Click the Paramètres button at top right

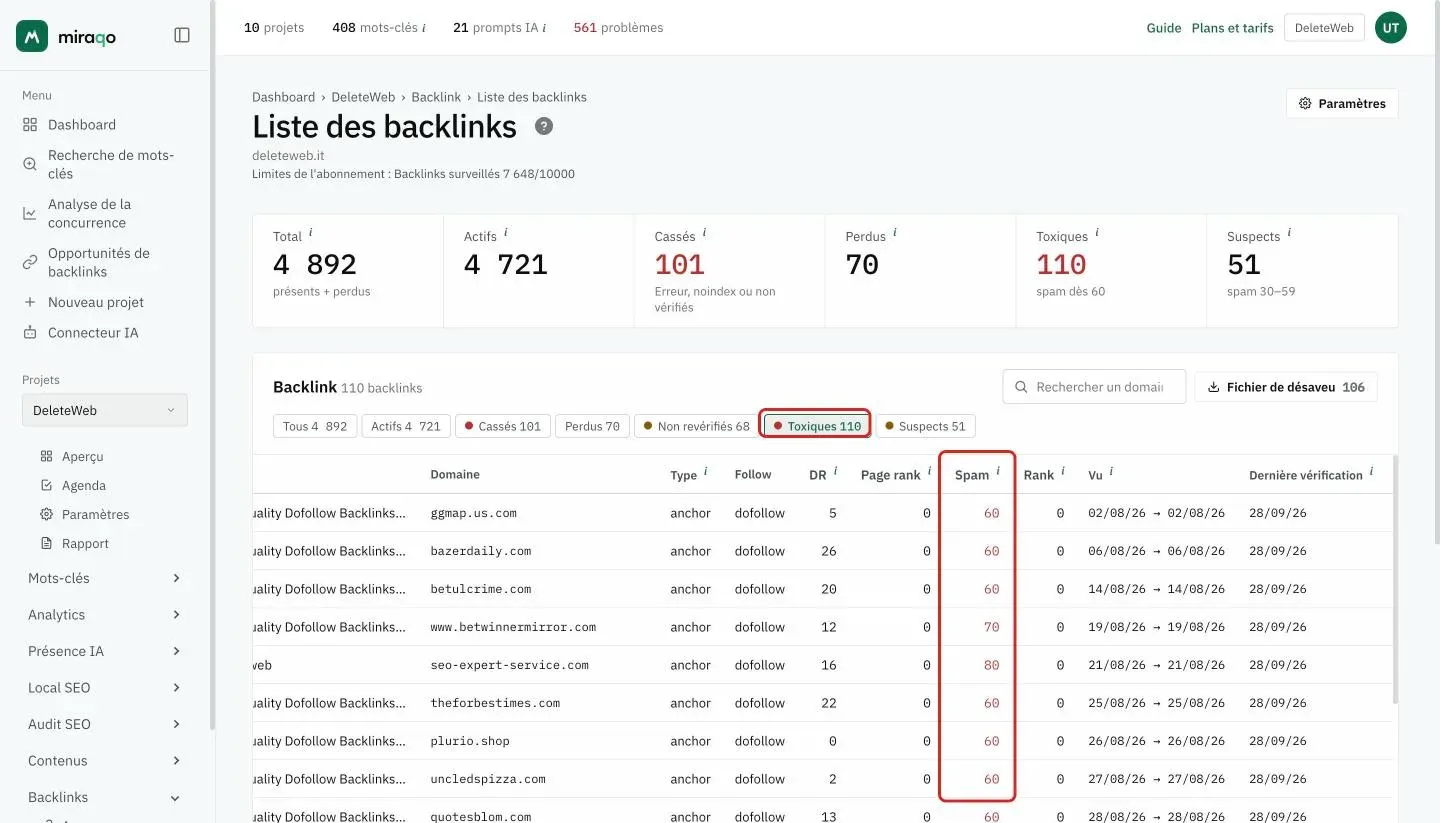(1342, 104)
